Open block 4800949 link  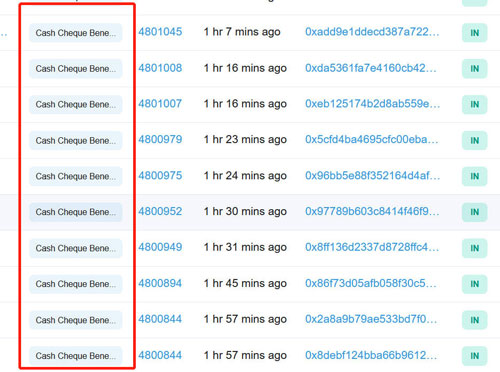tap(160, 247)
